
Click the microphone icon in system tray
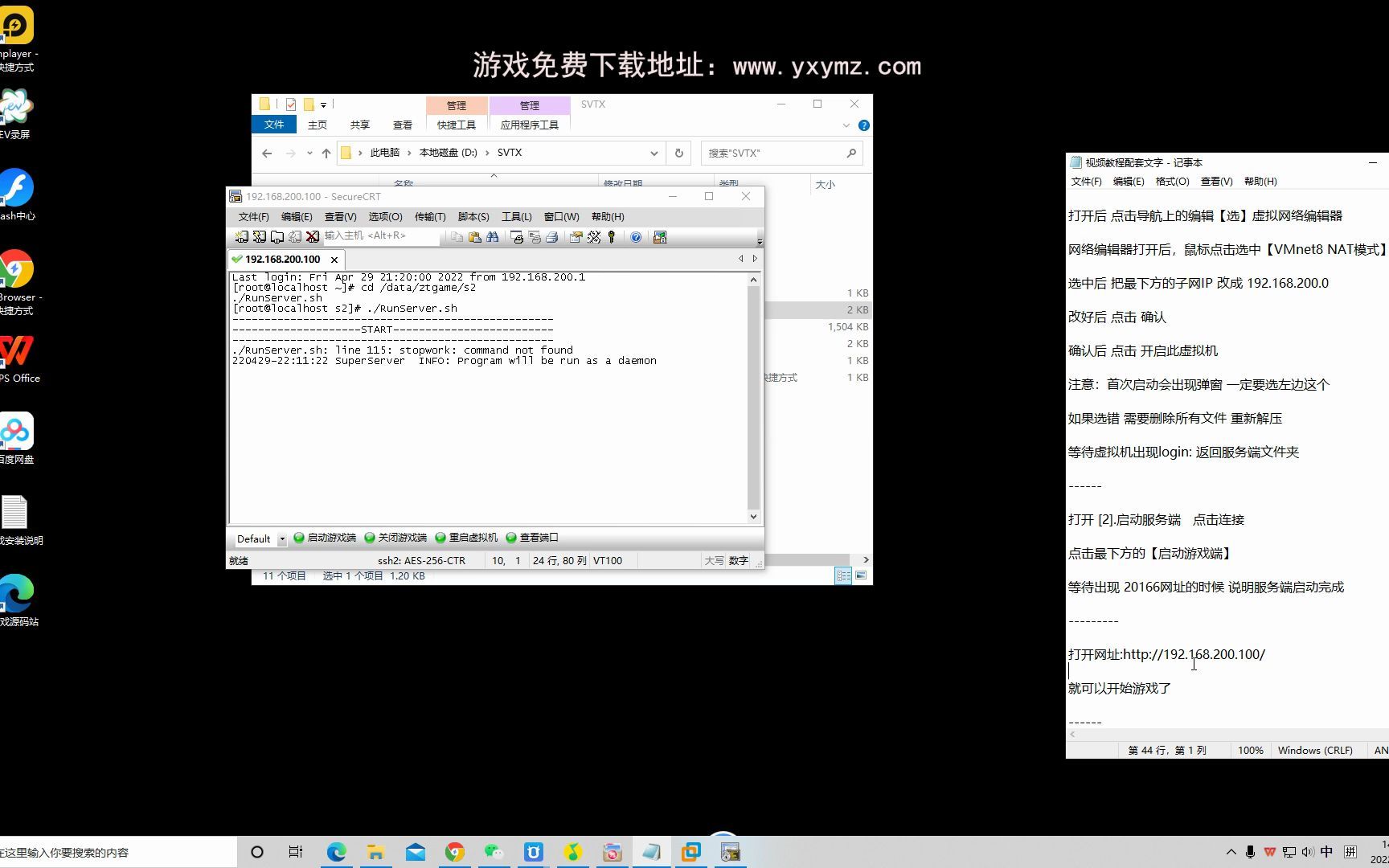[1250, 852]
